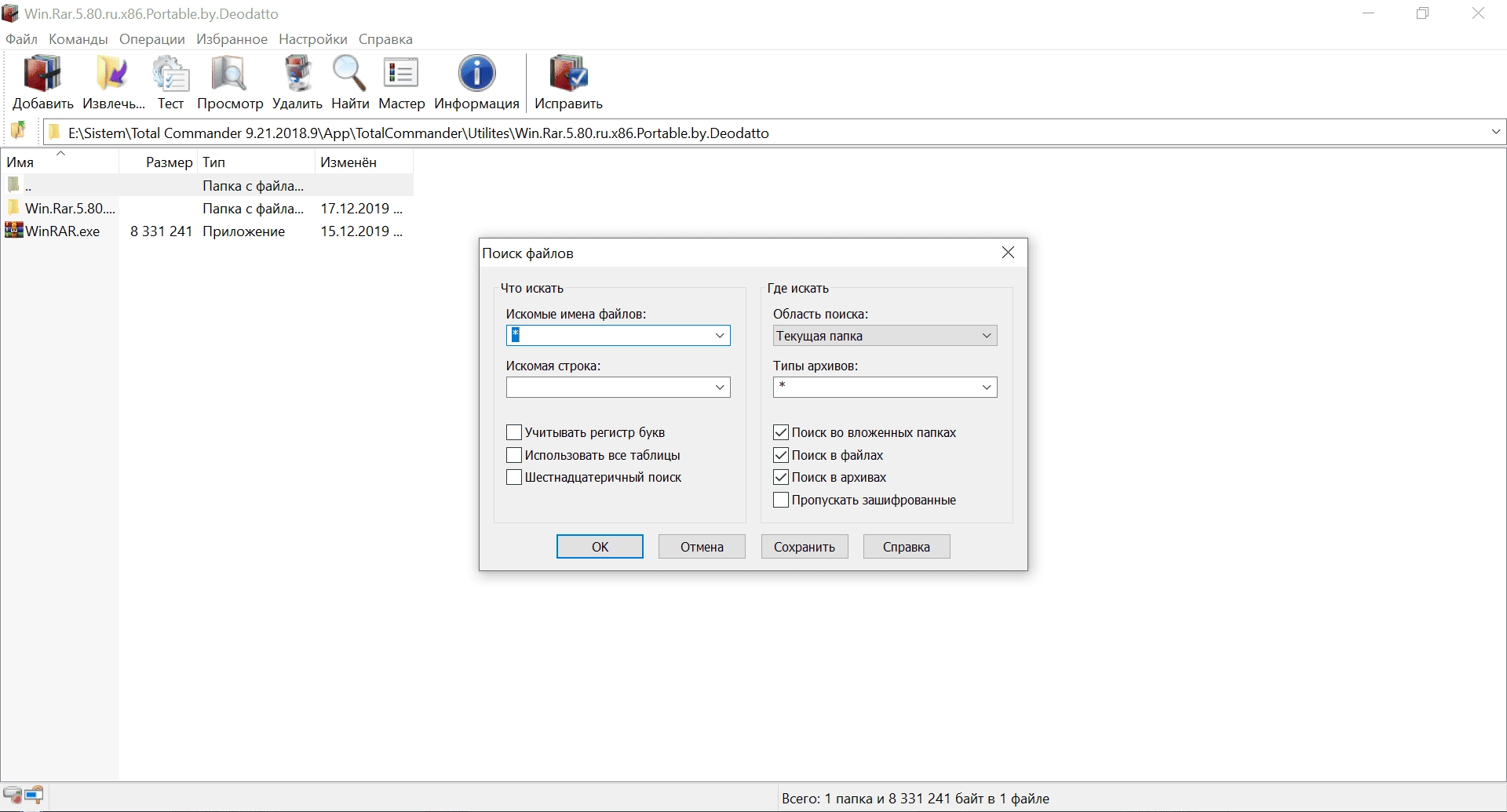Open the Мастер (Wizard) toolbar icon
The image size is (1507, 812).
click(x=401, y=74)
